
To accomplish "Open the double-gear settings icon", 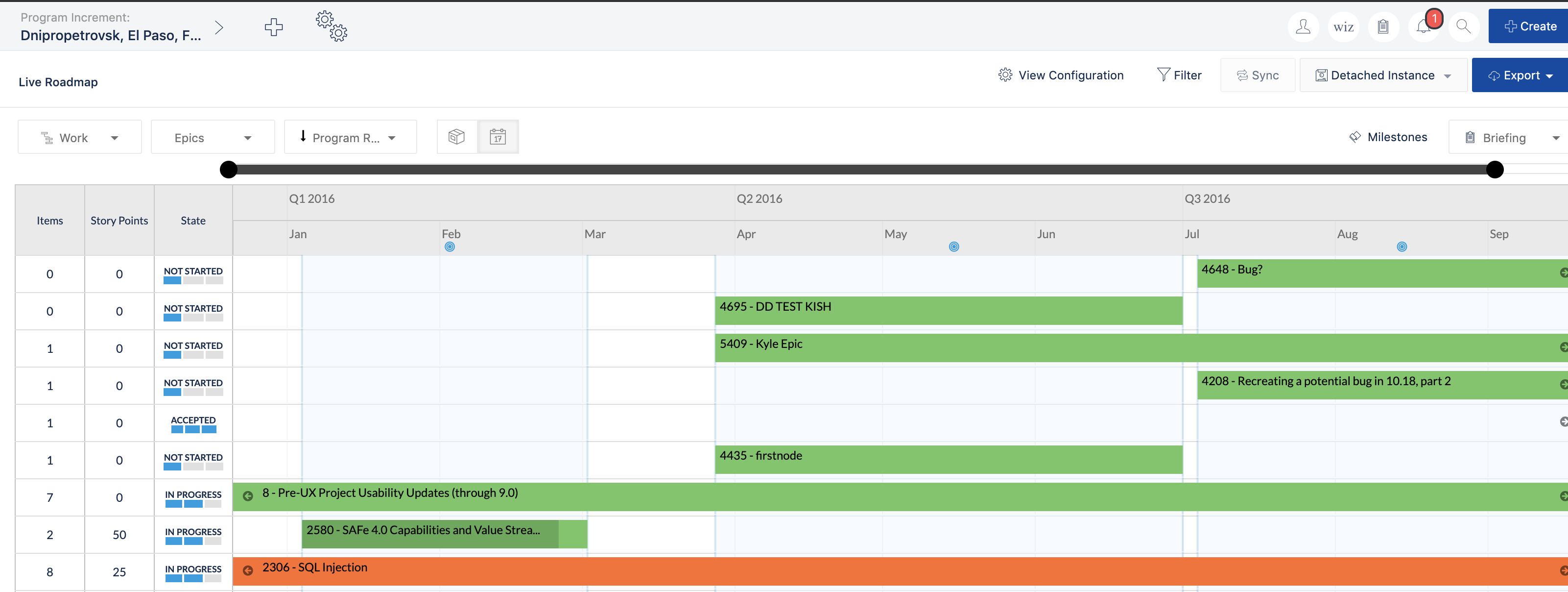I will [x=331, y=26].
